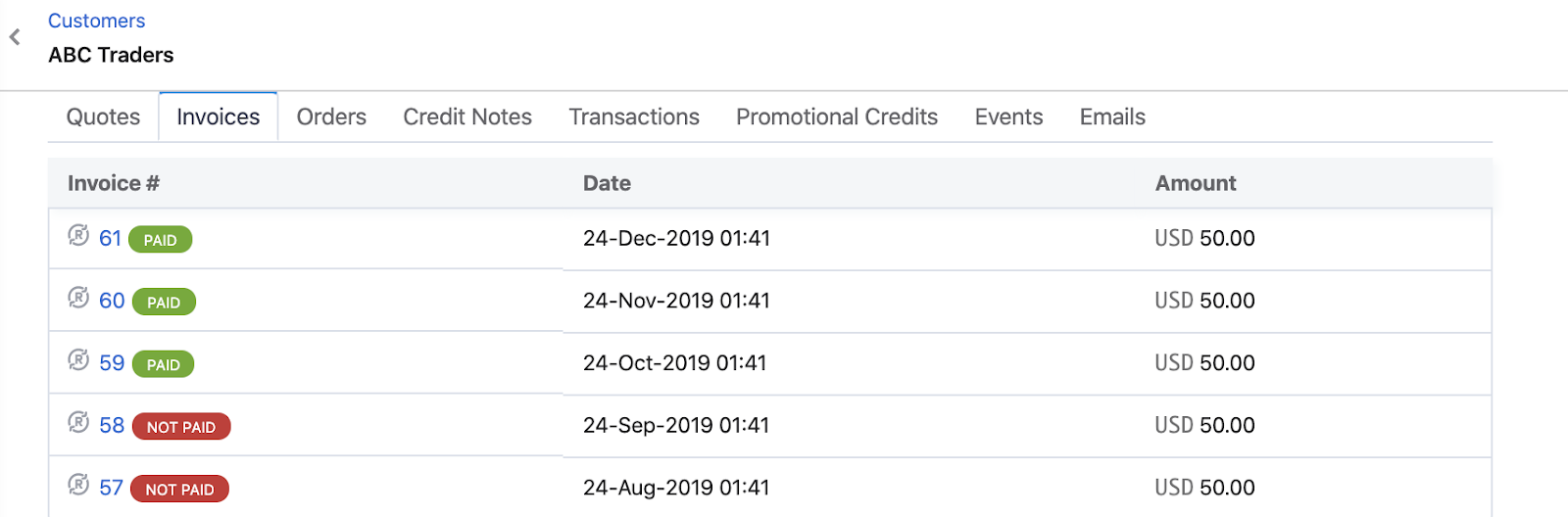Go to the Credit Notes tab
1568x517 pixels.
(467, 117)
